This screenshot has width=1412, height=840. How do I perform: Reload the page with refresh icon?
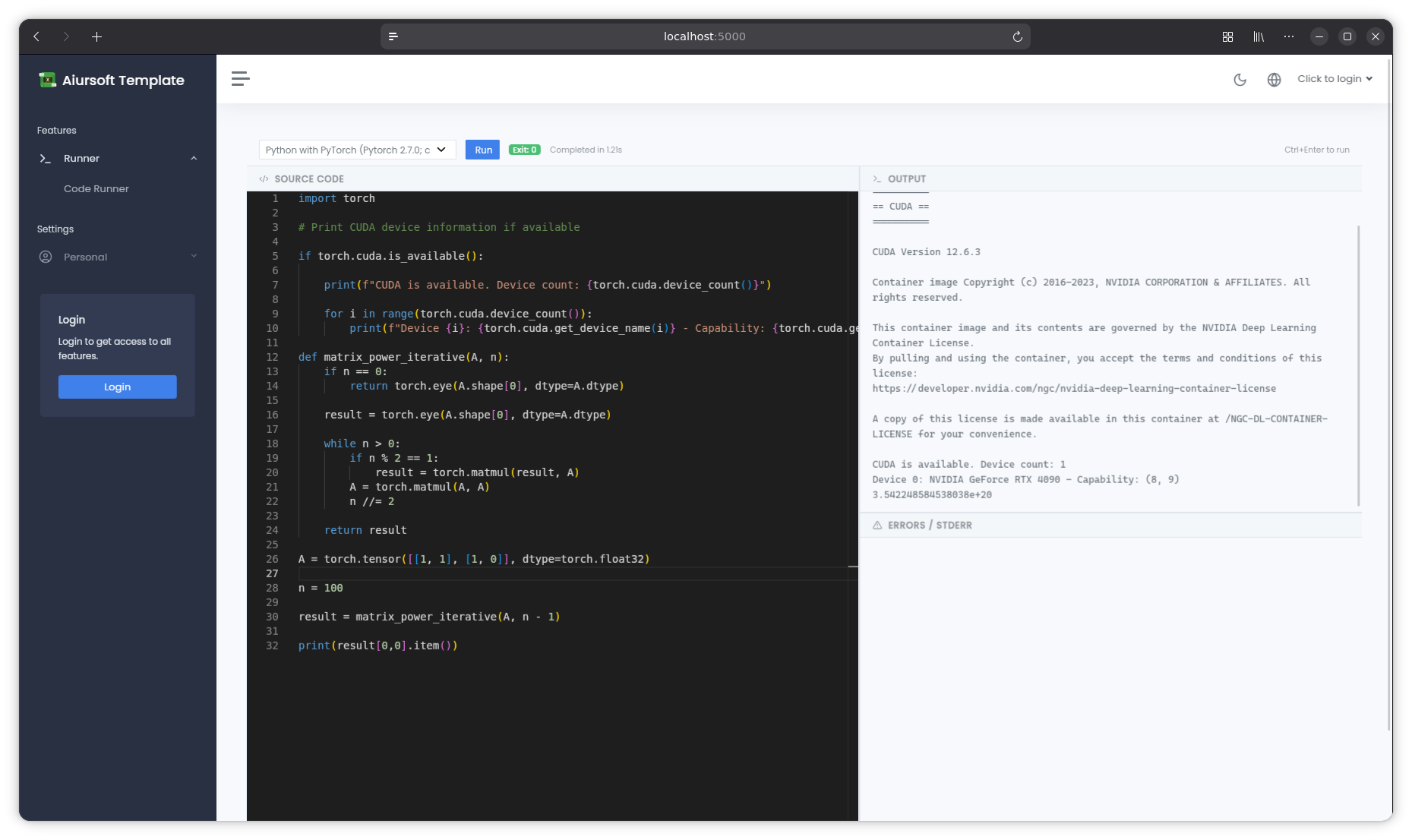(1017, 36)
